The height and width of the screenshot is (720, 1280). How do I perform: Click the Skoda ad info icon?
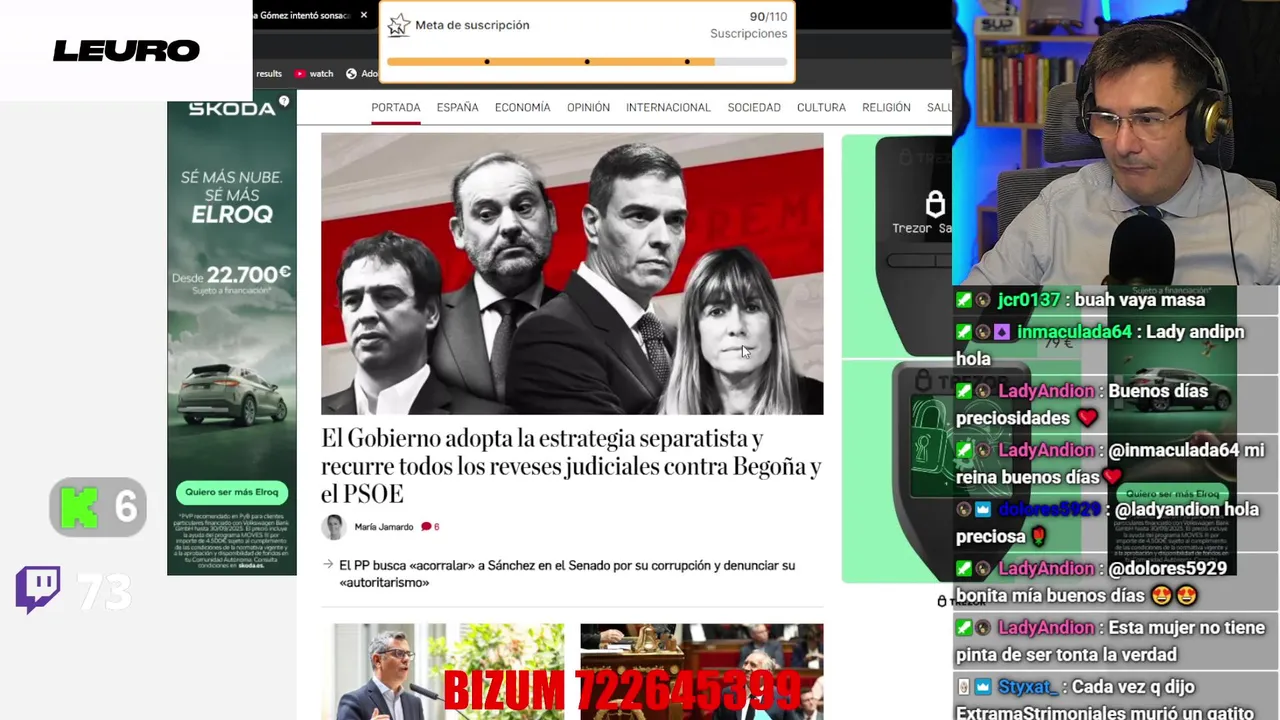tap(284, 101)
